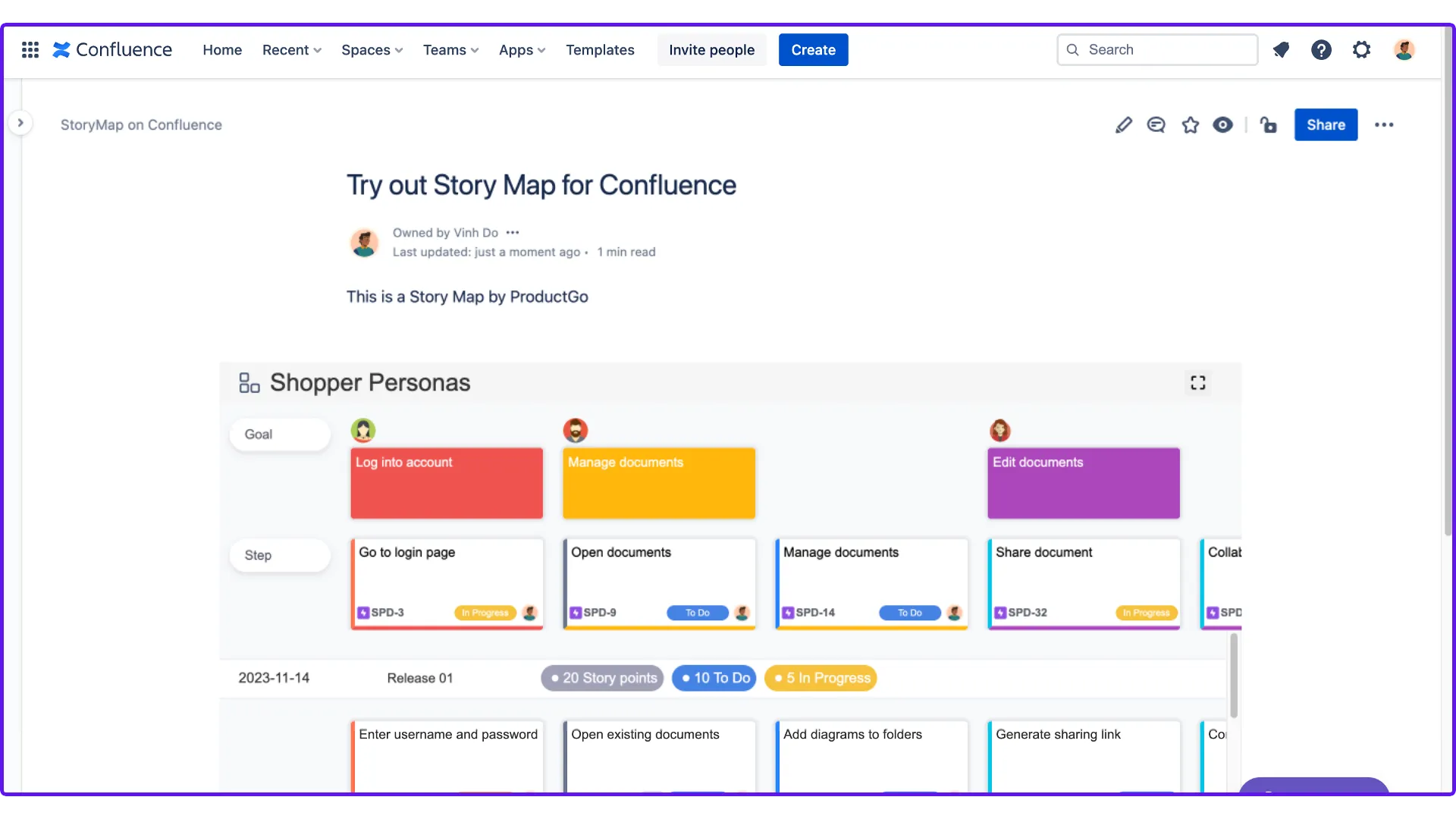1456x819 pixels.
Task: Click the Confluence logo
Action: [112, 50]
